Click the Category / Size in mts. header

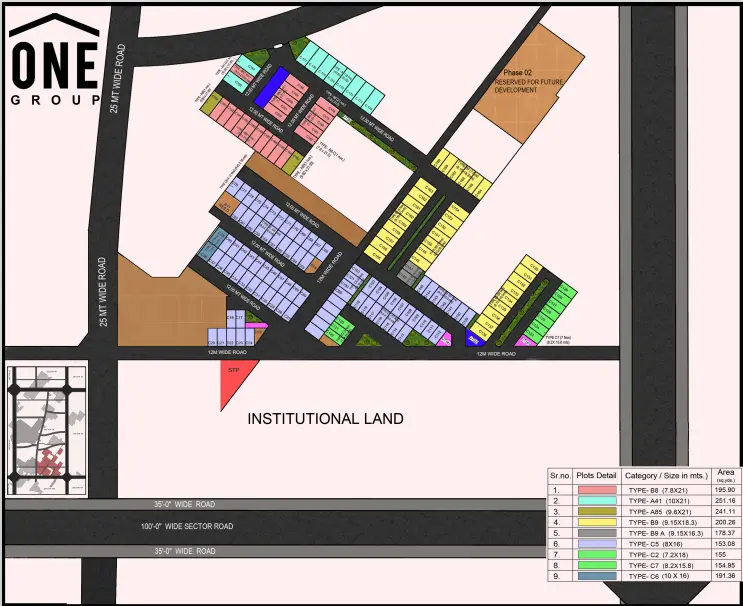[x=665, y=476]
